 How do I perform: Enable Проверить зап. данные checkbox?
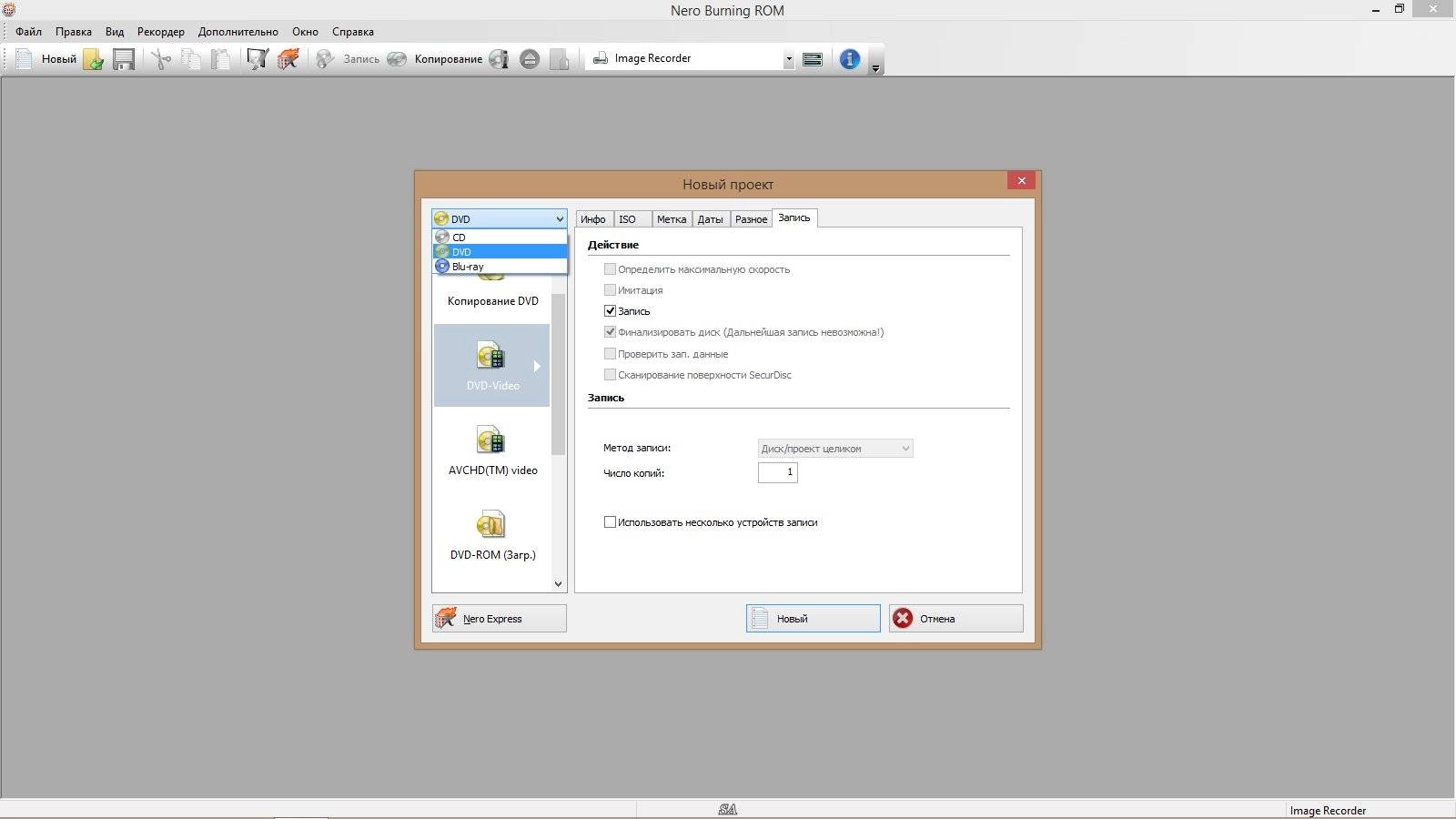(610, 353)
